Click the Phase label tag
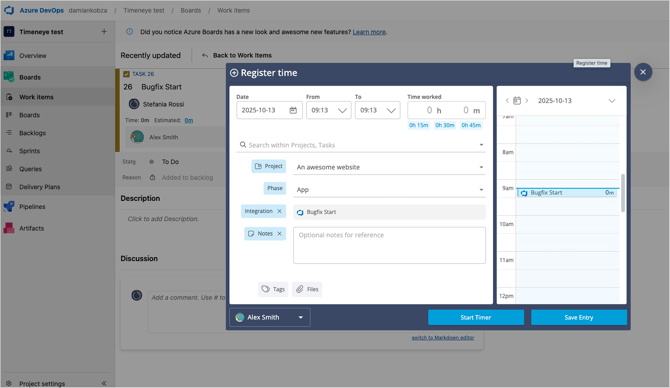The width and height of the screenshot is (670, 388). pyautogui.click(x=275, y=188)
